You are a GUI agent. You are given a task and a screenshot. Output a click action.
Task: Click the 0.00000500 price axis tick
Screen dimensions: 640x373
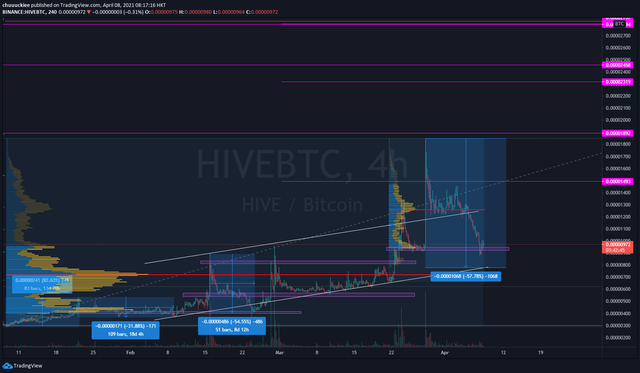tap(618, 301)
